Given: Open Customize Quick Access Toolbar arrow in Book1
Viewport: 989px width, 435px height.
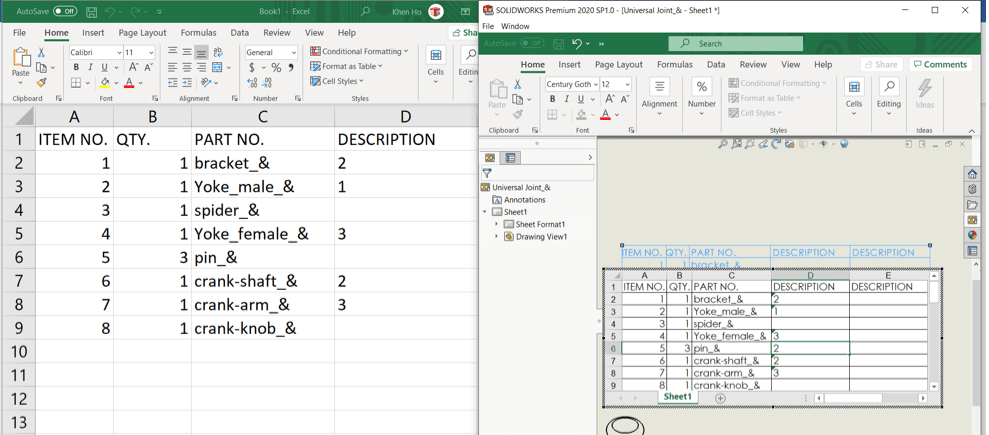Looking at the screenshot, I should 159,12.
